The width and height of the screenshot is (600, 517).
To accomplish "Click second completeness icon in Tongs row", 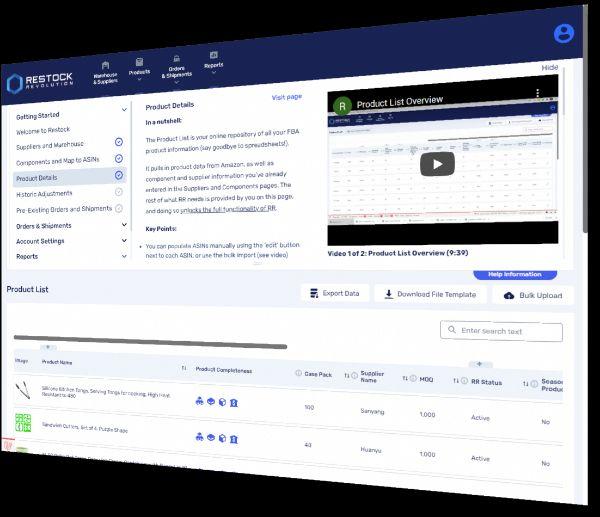I will (211, 401).
